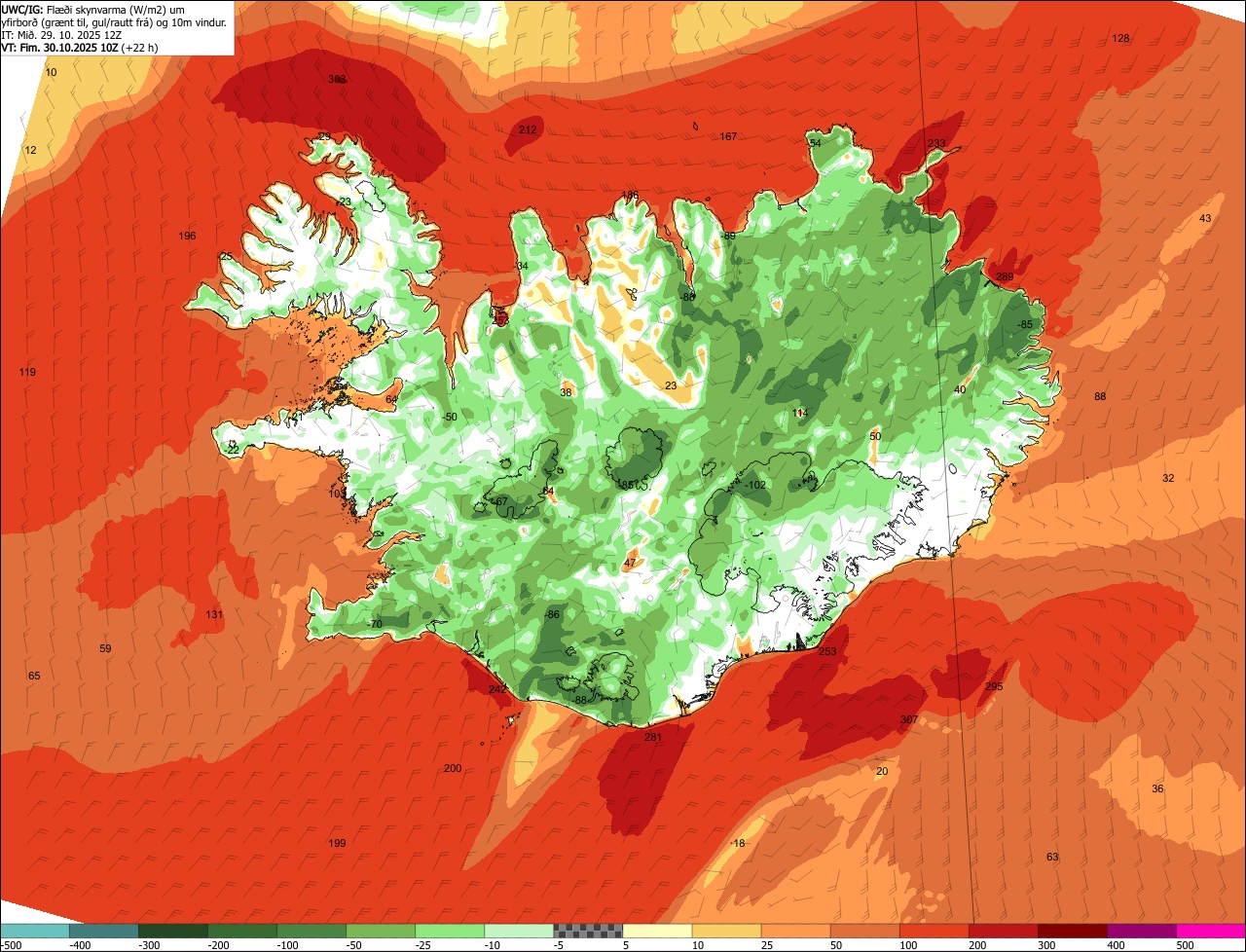Select the purple 400 to 500 legend band
The width and height of the screenshot is (1246, 952).
[1142, 931]
